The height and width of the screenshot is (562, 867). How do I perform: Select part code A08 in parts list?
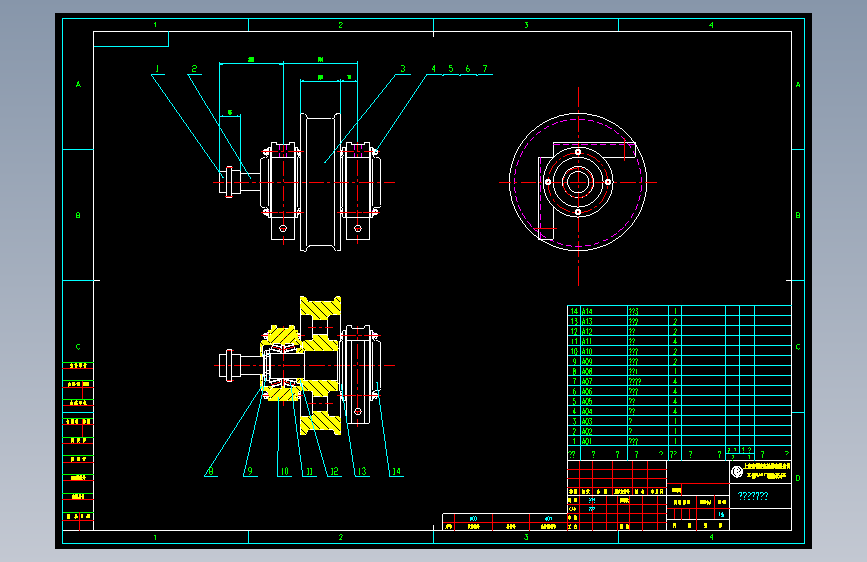click(x=587, y=371)
